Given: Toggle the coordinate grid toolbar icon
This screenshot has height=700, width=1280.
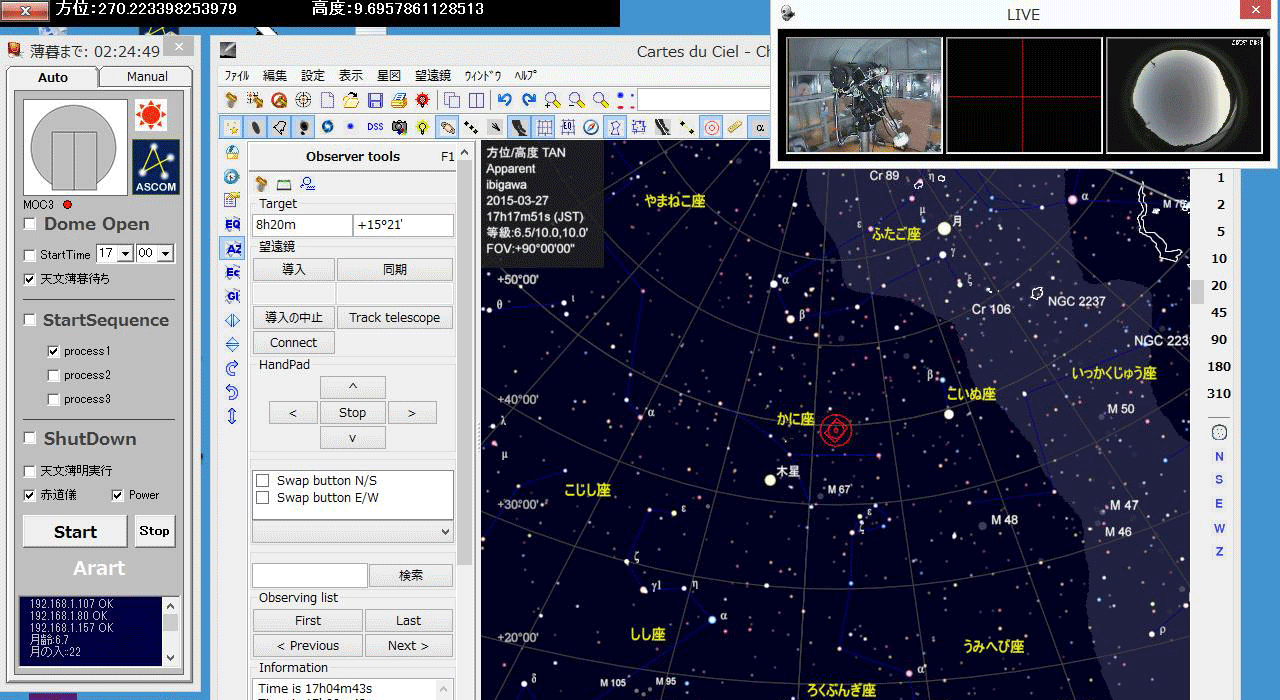Looking at the screenshot, I should (544, 127).
